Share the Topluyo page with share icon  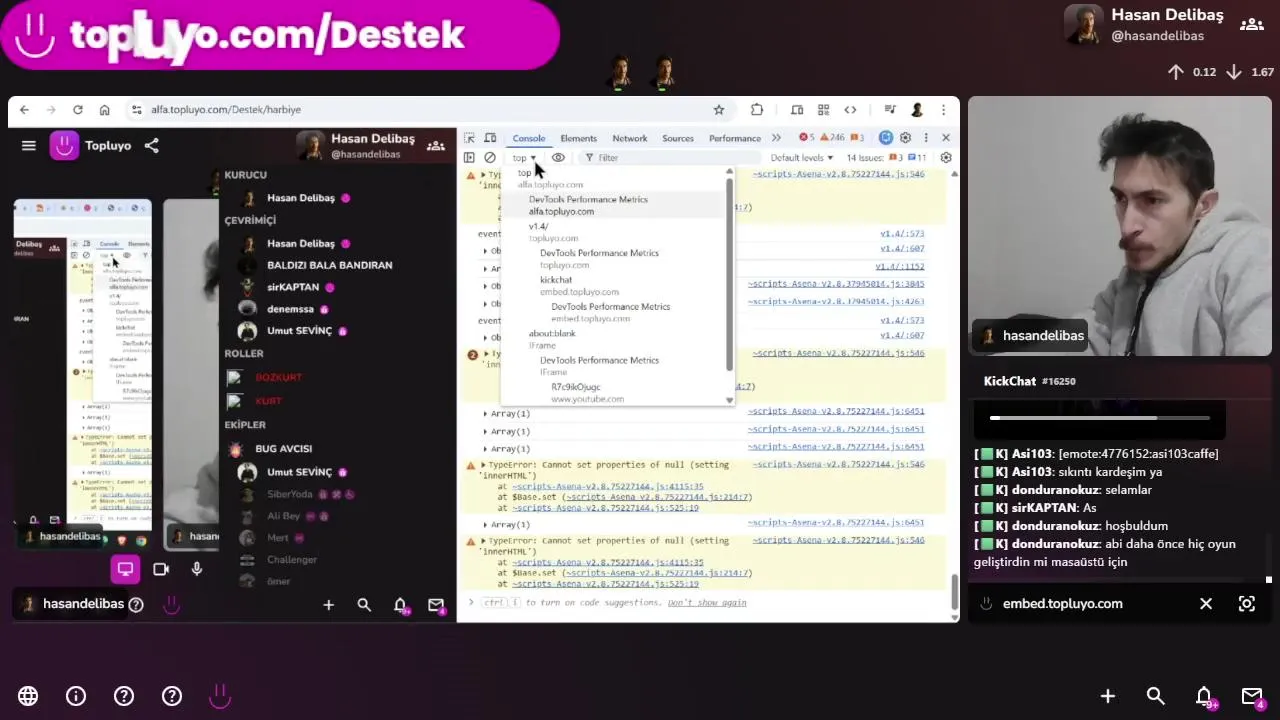point(151,146)
